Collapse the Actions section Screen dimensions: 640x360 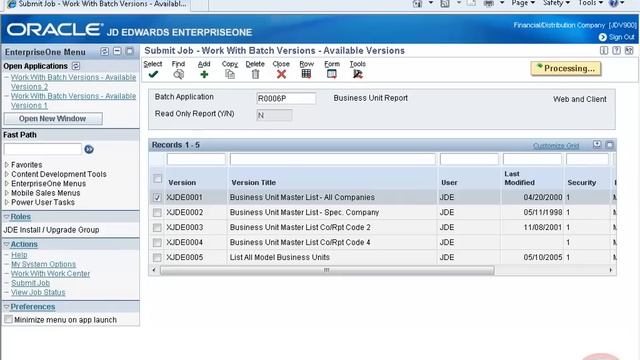pos(7,244)
